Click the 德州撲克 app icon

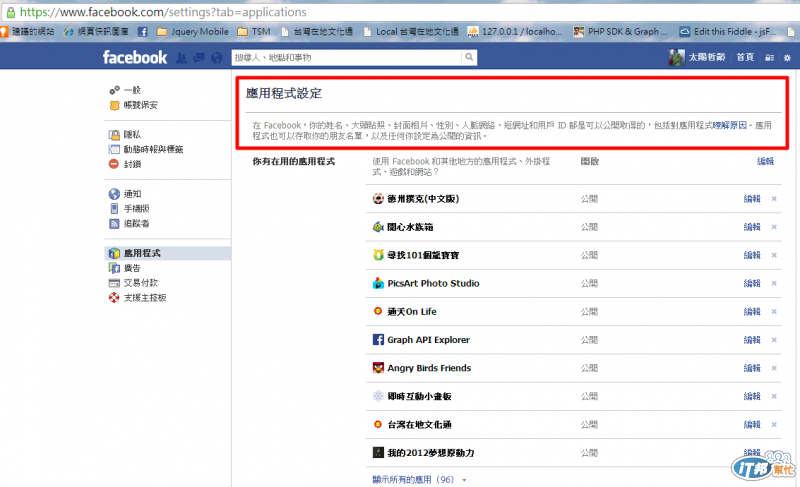tap(378, 199)
